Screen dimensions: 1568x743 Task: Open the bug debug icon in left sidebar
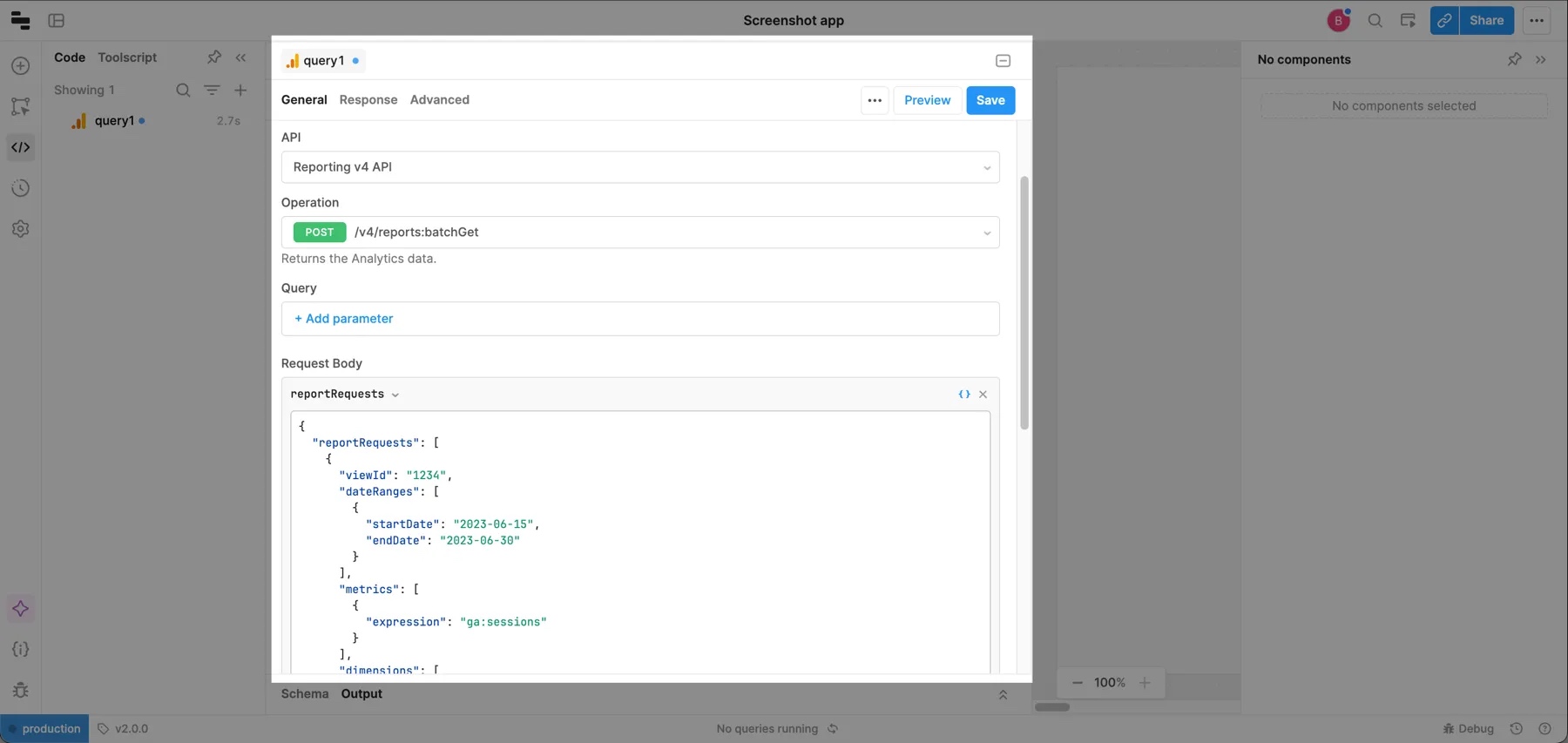point(21,690)
